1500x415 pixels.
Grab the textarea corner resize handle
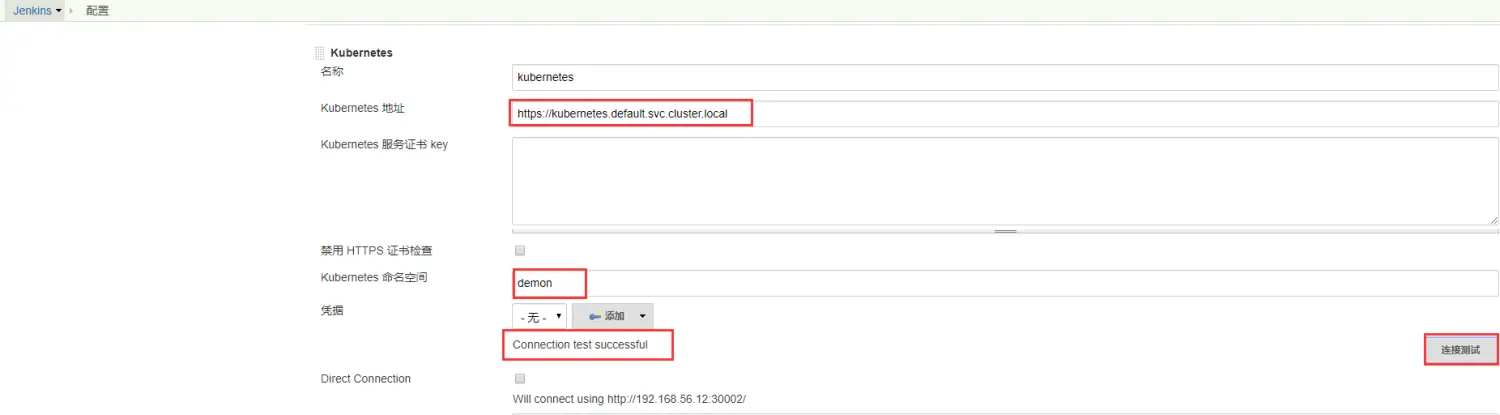tap(1493, 219)
